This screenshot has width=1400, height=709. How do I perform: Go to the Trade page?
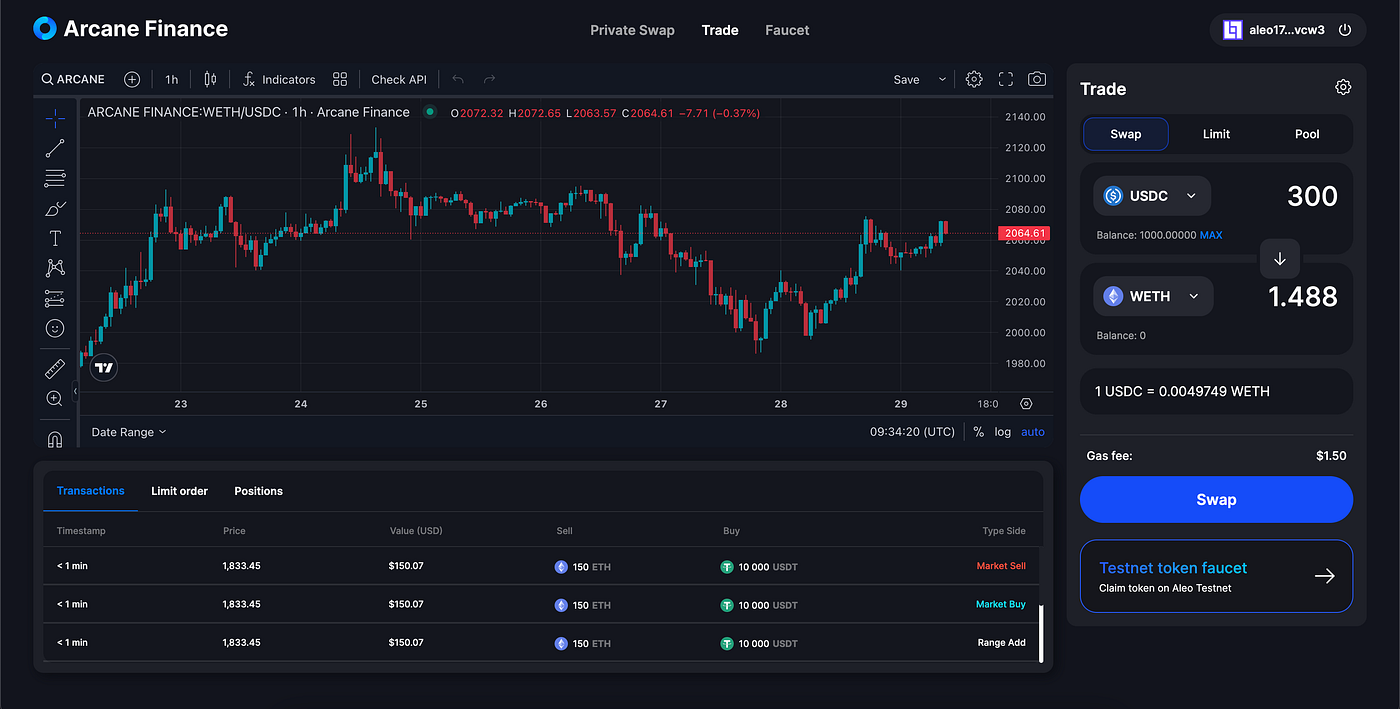[720, 30]
